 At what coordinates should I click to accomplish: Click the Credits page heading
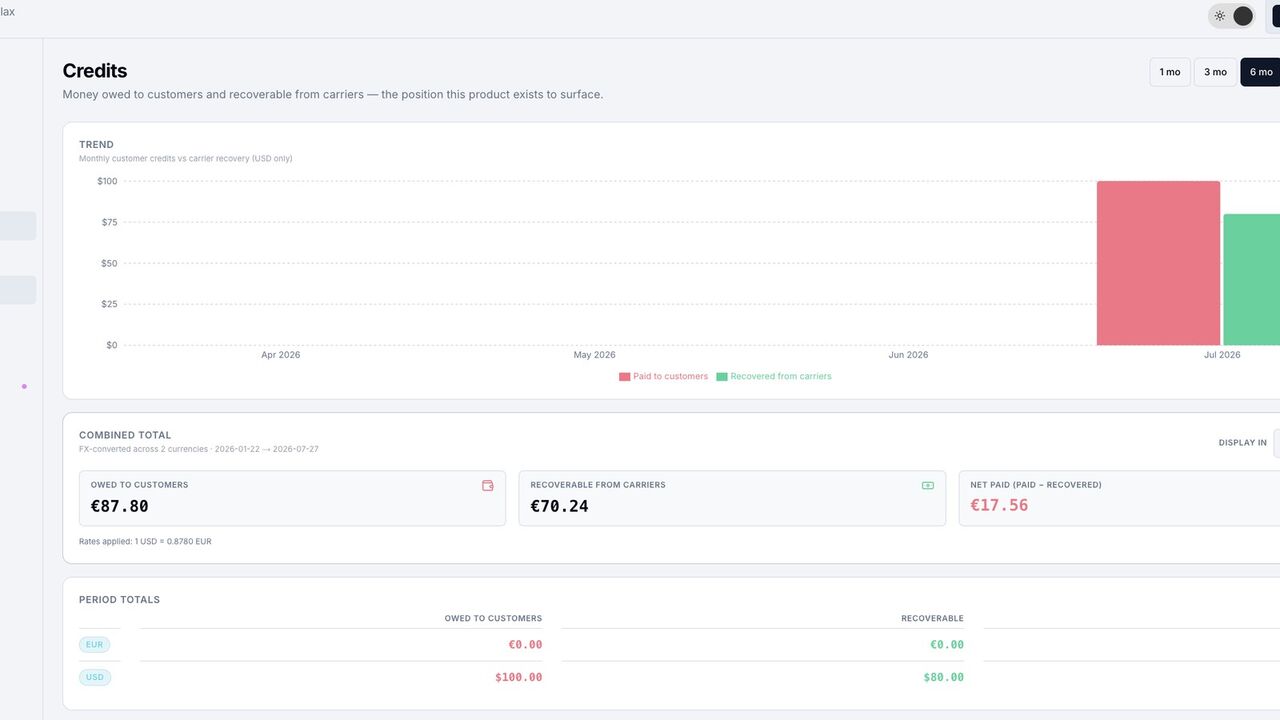[95, 71]
